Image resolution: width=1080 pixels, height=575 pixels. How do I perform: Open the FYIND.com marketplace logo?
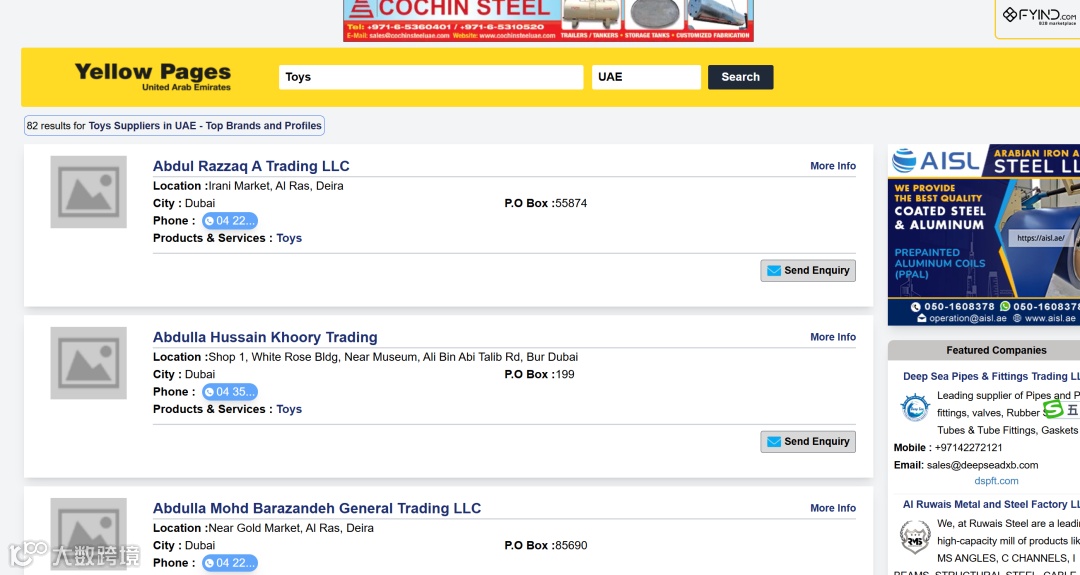[1039, 17]
